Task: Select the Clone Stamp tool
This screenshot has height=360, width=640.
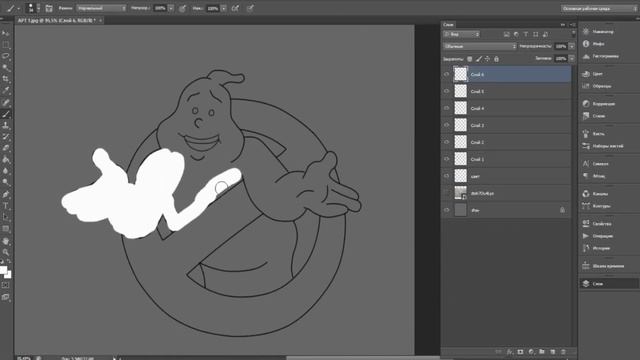Action: [x=6, y=125]
